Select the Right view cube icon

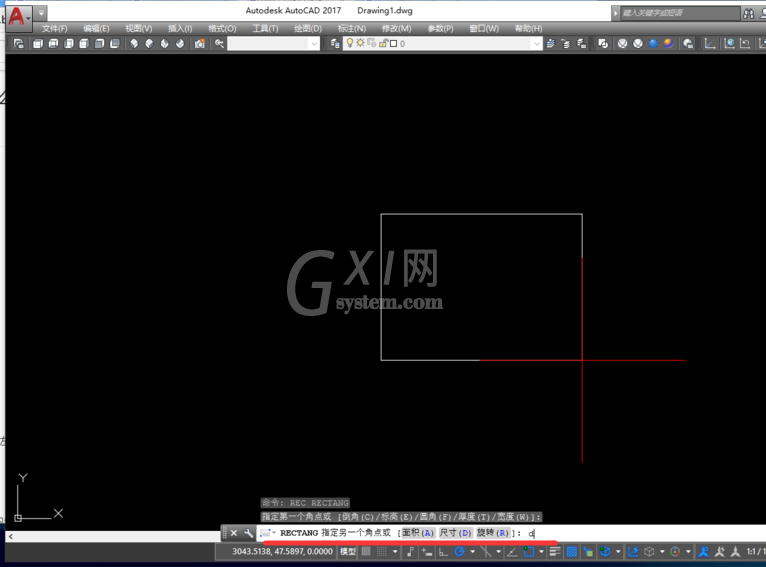(84, 44)
